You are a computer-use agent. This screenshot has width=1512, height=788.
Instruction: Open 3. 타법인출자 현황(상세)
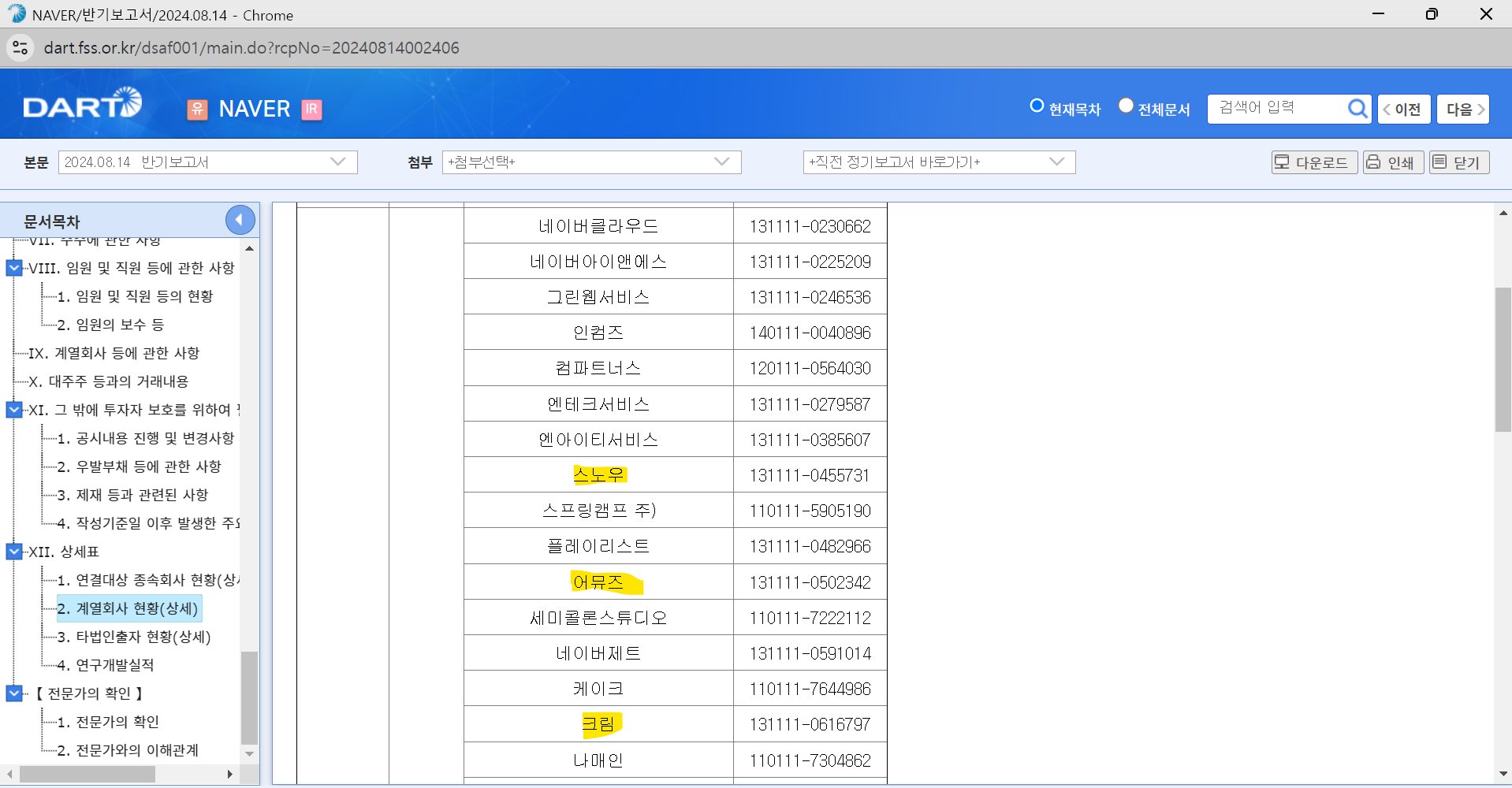point(134,637)
